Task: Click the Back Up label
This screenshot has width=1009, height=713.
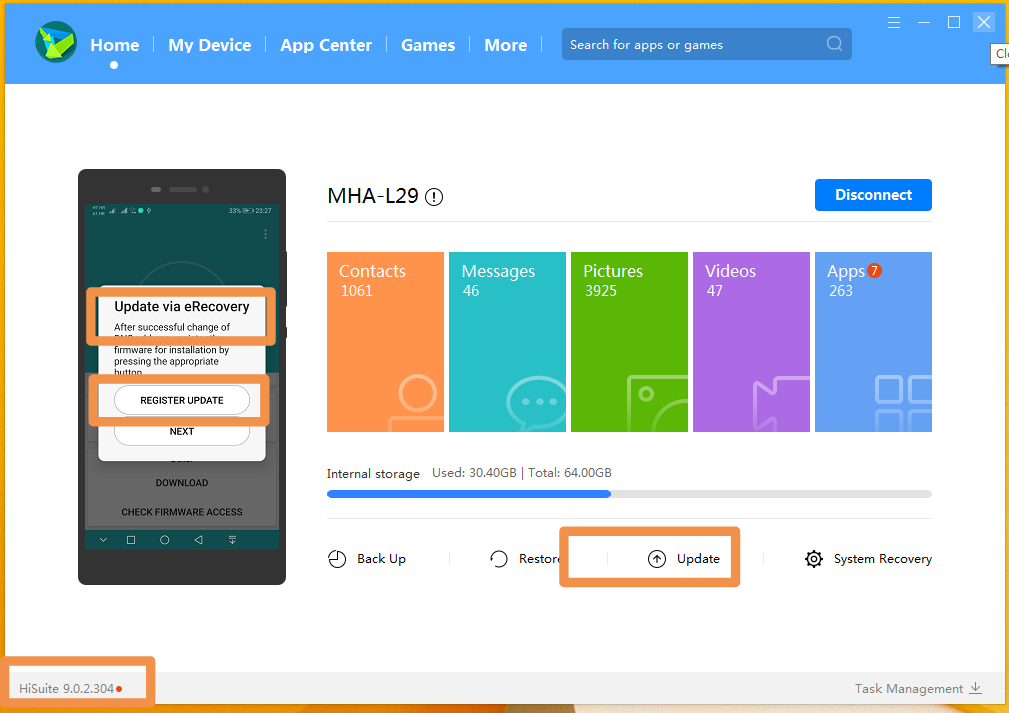Action: pos(382,559)
